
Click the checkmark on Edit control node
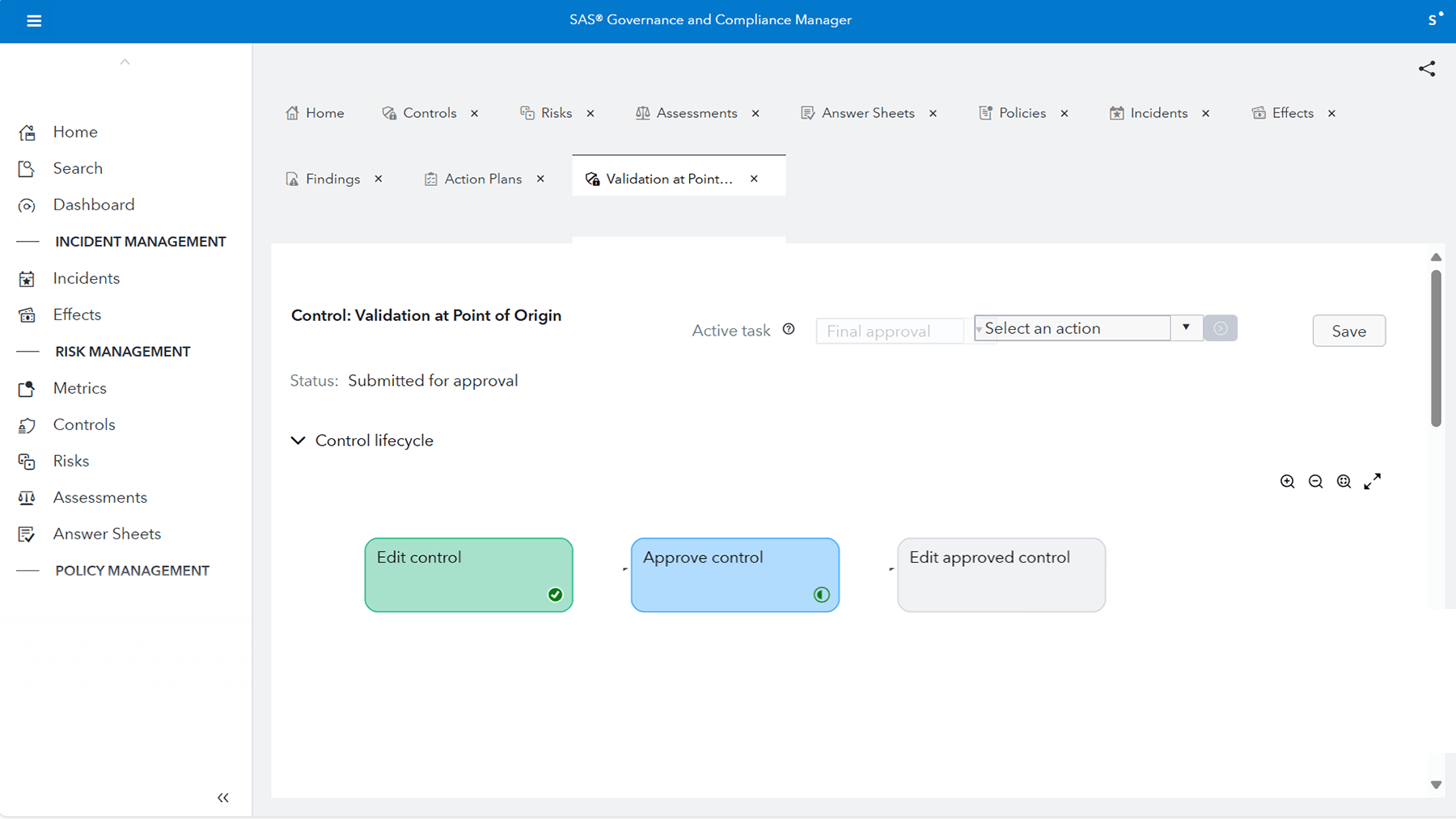[x=556, y=594]
